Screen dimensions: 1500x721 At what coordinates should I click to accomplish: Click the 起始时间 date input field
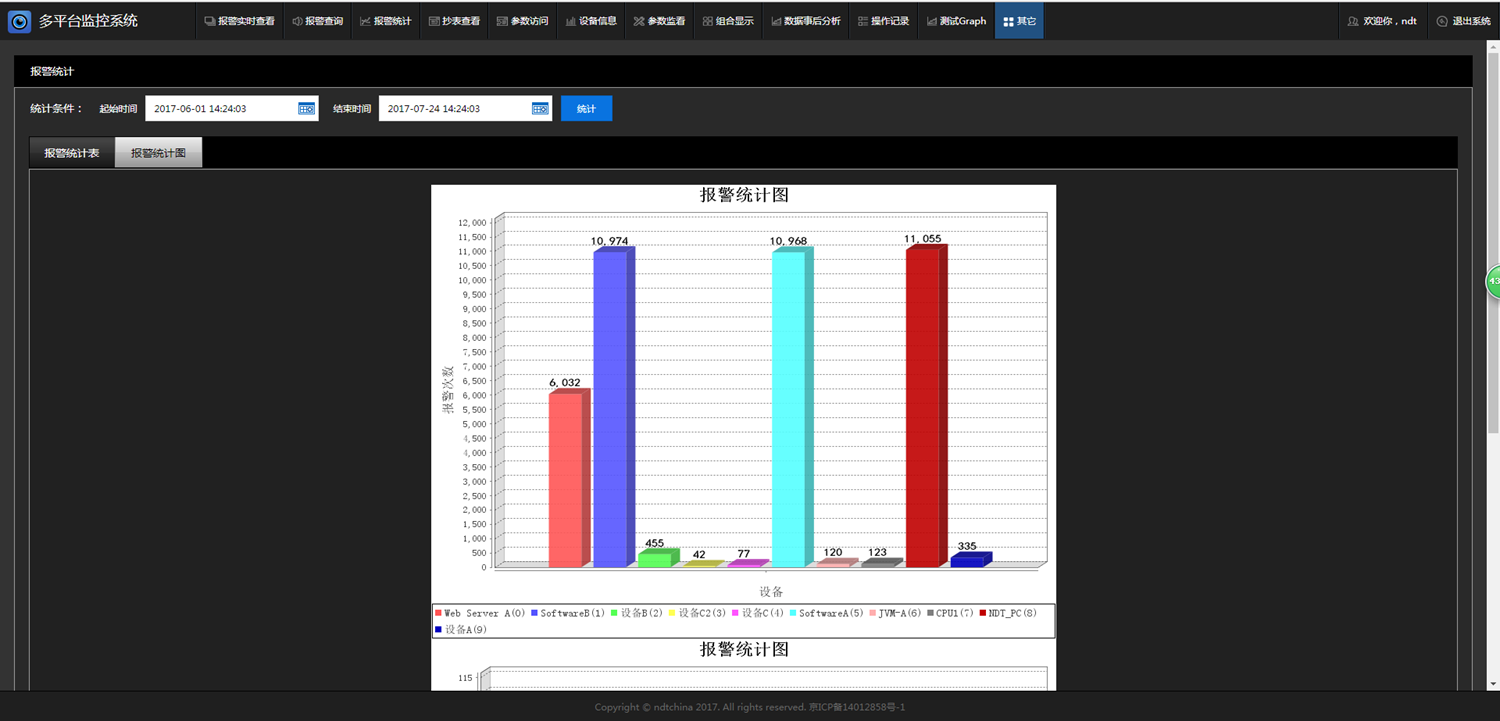point(220,109)
